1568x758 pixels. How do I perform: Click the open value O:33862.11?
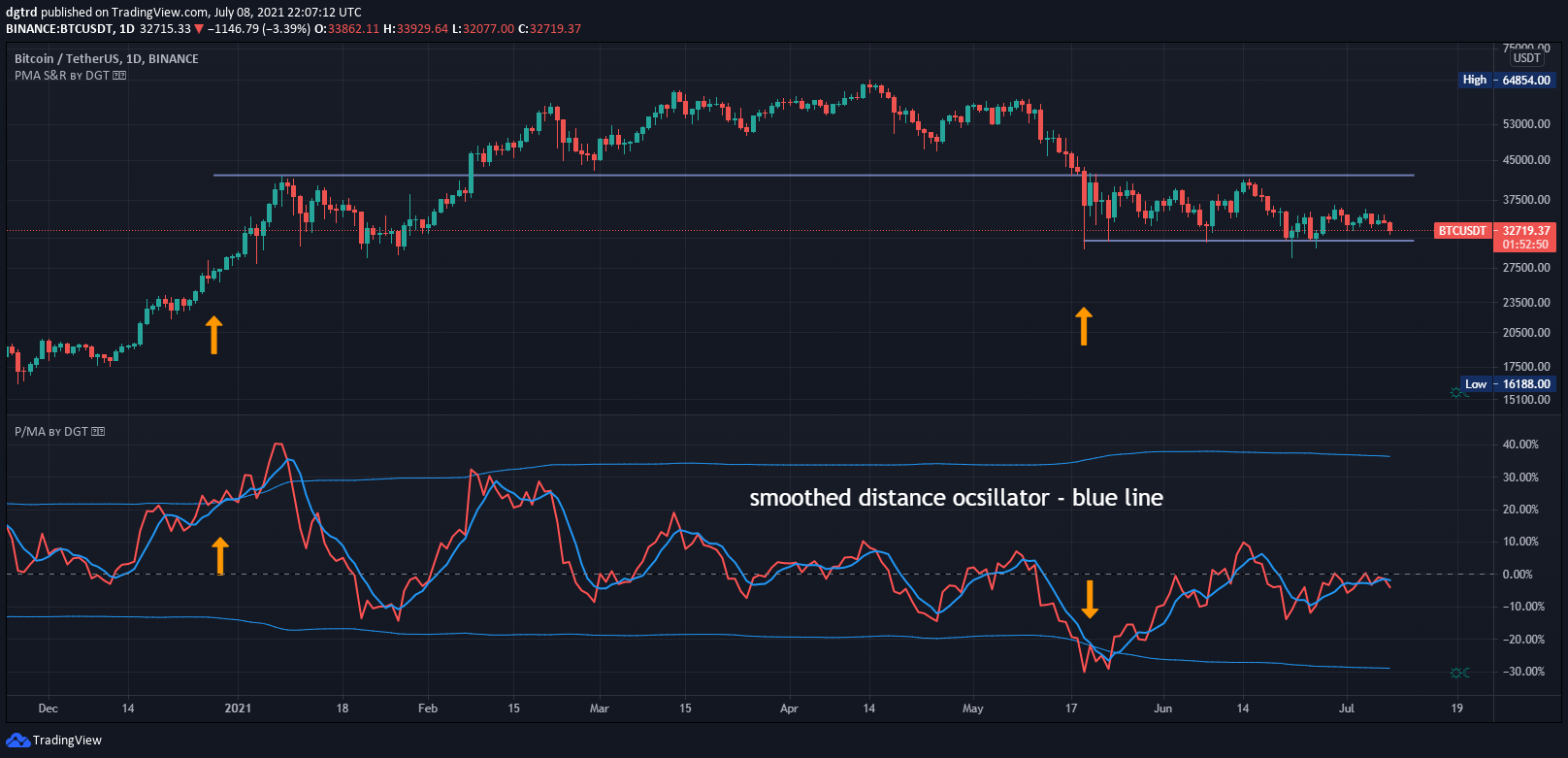coord(347,29)
